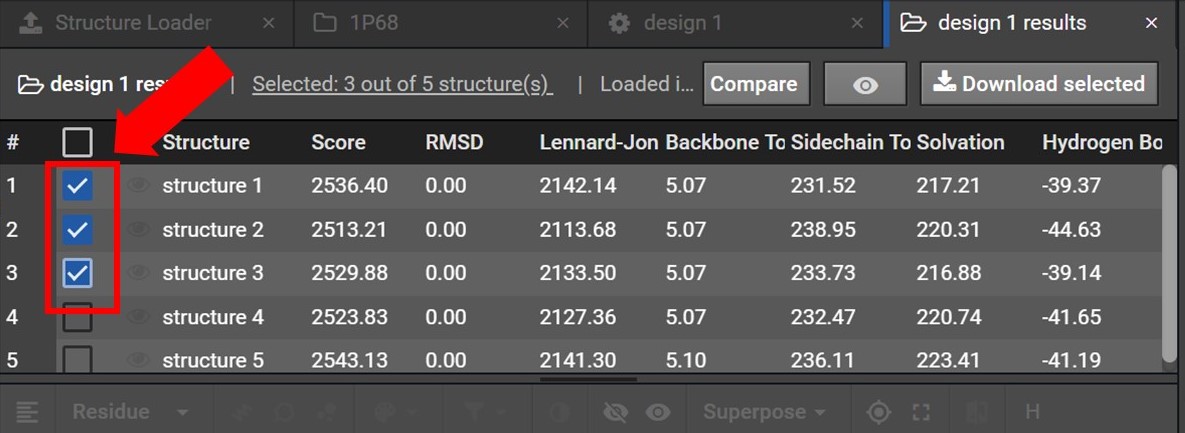Viewport: 1185px width, 433px height.
Task: Click the eye icon button beside Compare
Action: click(865, 85)
